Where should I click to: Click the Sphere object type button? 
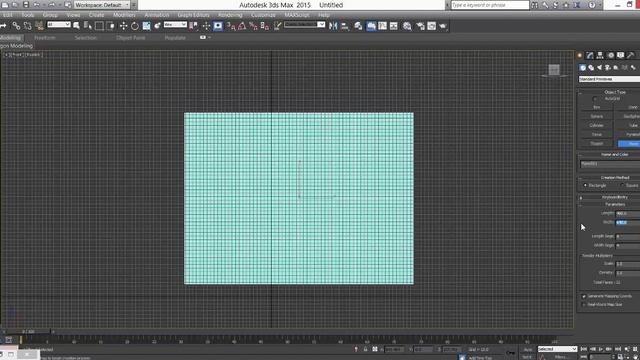597,116
